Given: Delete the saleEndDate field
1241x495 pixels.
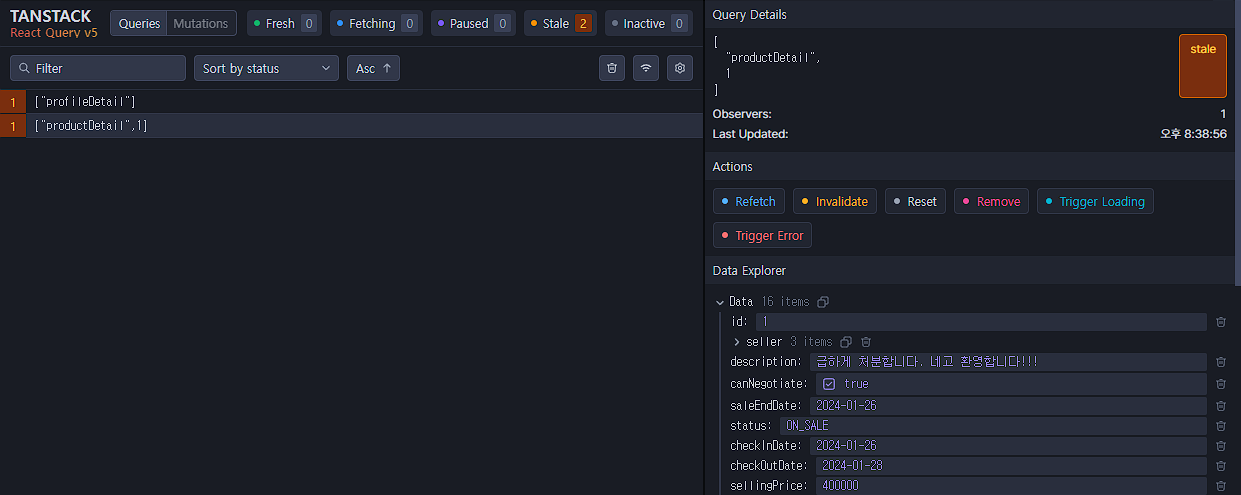Looking at the screenshot, I should [x=1221, y=406].
